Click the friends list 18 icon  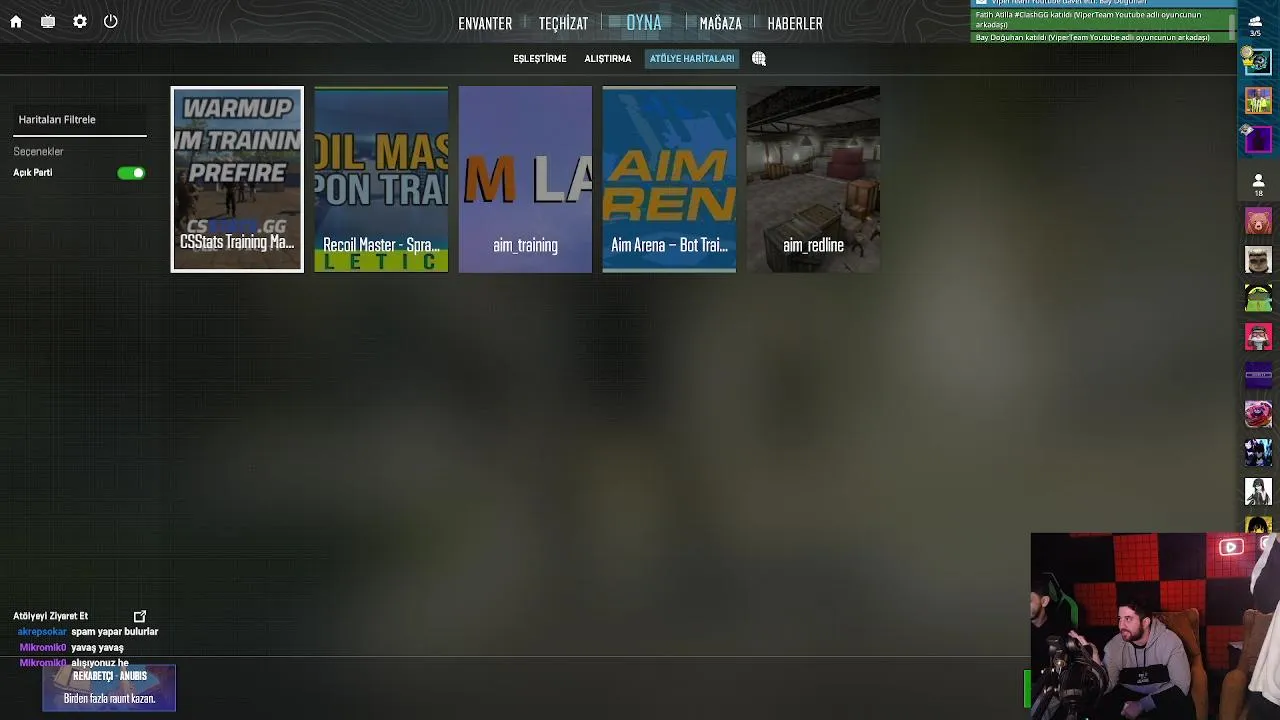coord(1258,184)
